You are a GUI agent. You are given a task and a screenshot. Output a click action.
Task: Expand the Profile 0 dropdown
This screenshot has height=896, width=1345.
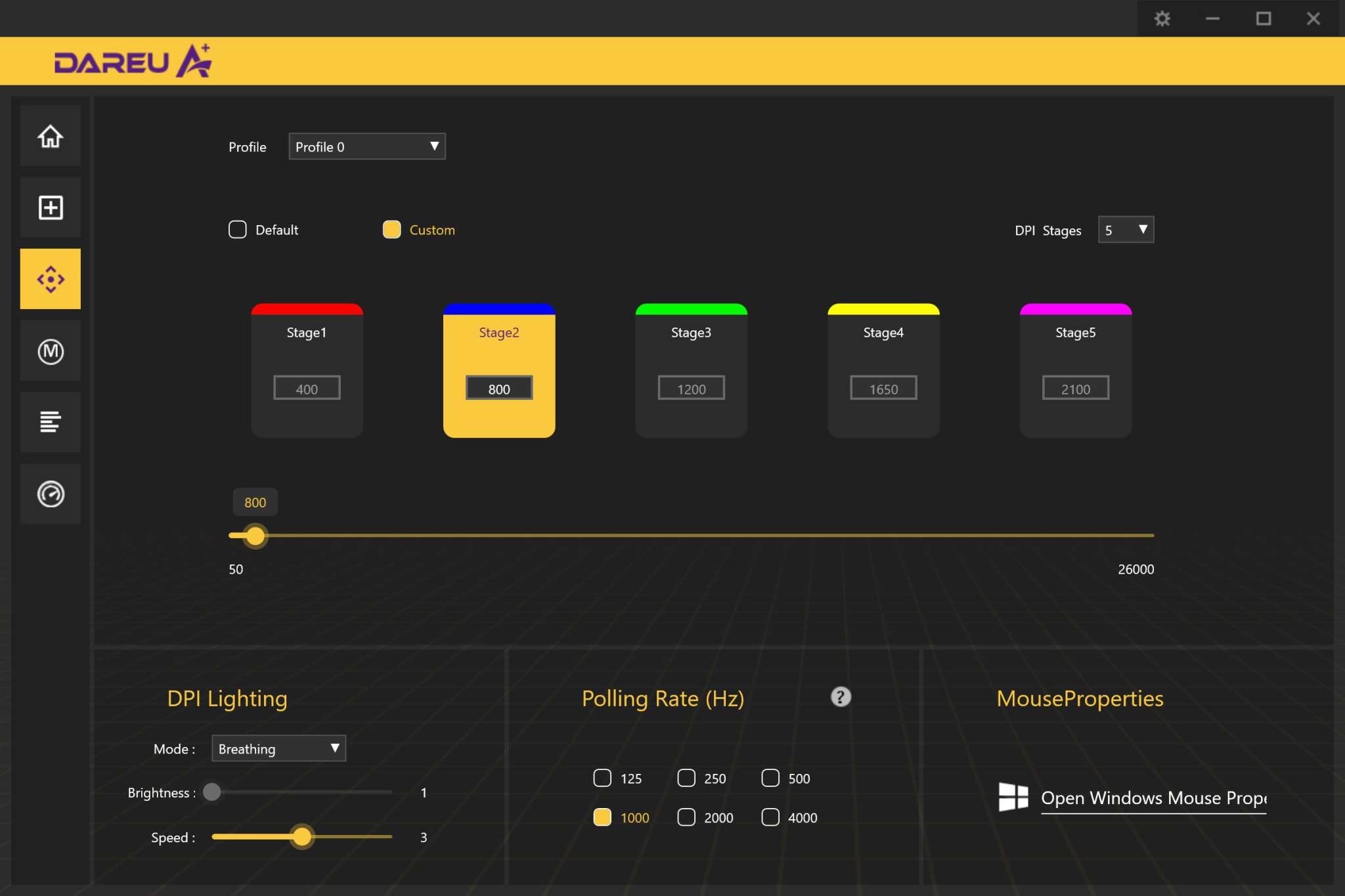point(366,146)
